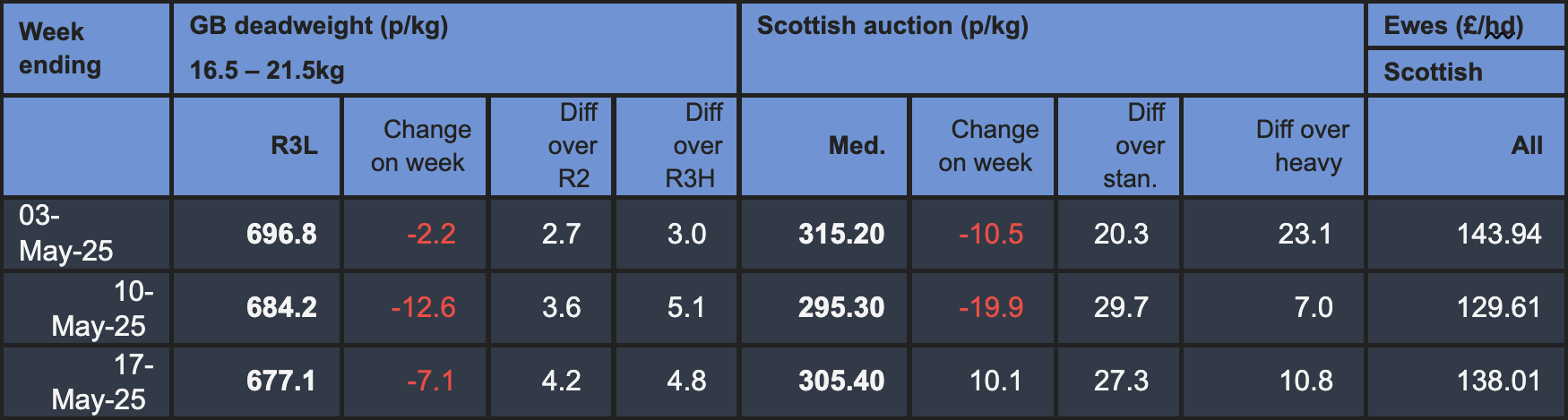The width and height of the screenshot is (1568, 420).
Task: Click the 'Week ending' header cell
Action: point(86,48)
